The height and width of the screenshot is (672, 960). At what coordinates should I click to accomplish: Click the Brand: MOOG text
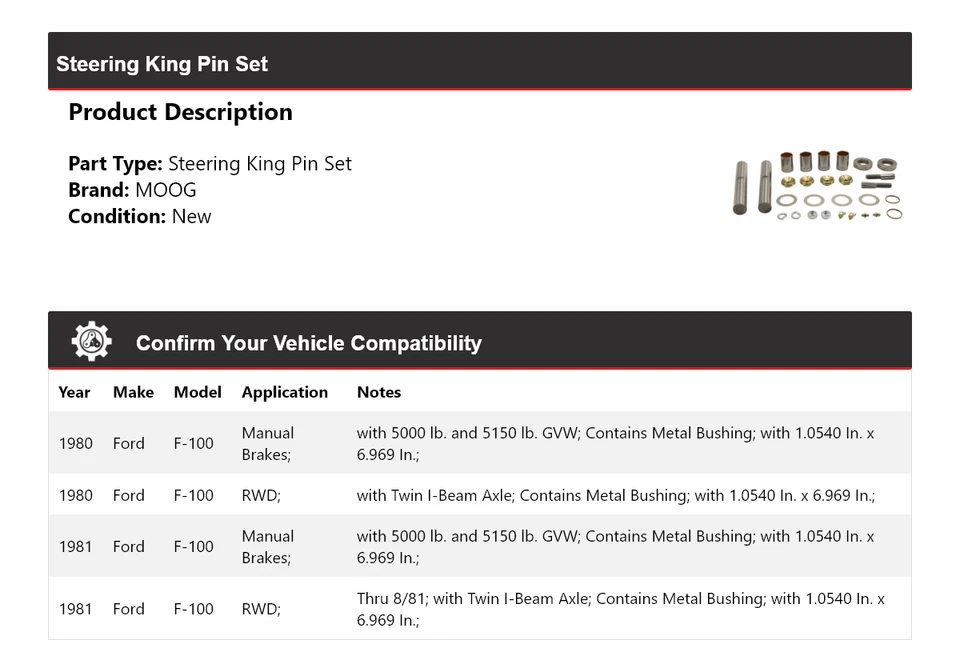point(132,190)
